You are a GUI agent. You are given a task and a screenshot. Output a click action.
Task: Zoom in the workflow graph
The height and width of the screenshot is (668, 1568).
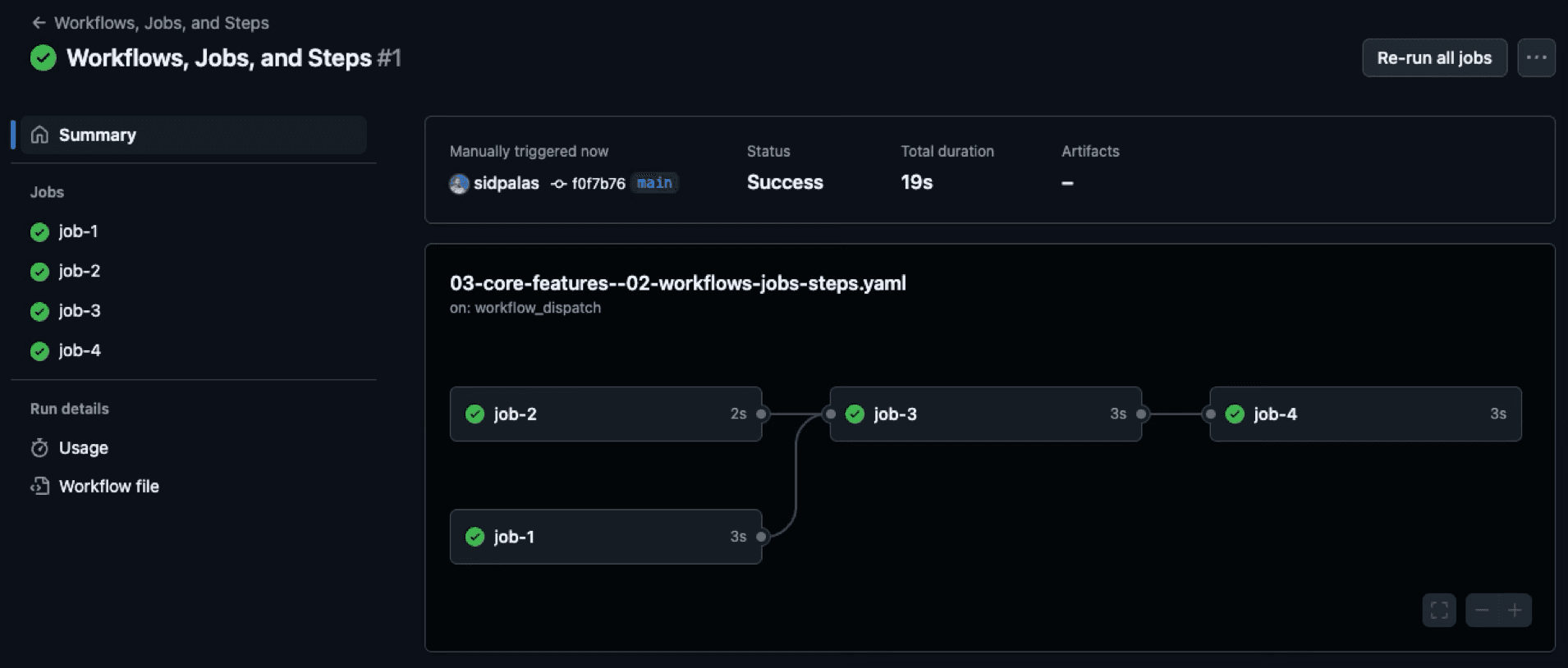tap(1515, 611)
